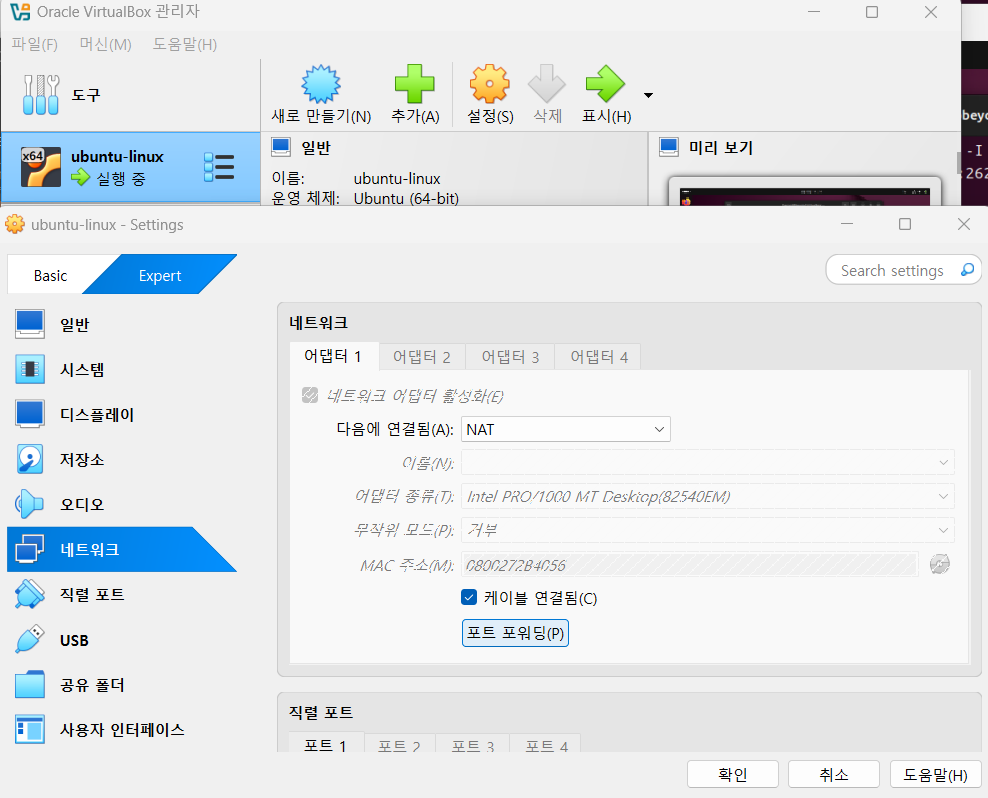Maximize the ubuntu-linux Settings window
The width and height of the screenshot is (988, 798).
[x=905, y=224]
